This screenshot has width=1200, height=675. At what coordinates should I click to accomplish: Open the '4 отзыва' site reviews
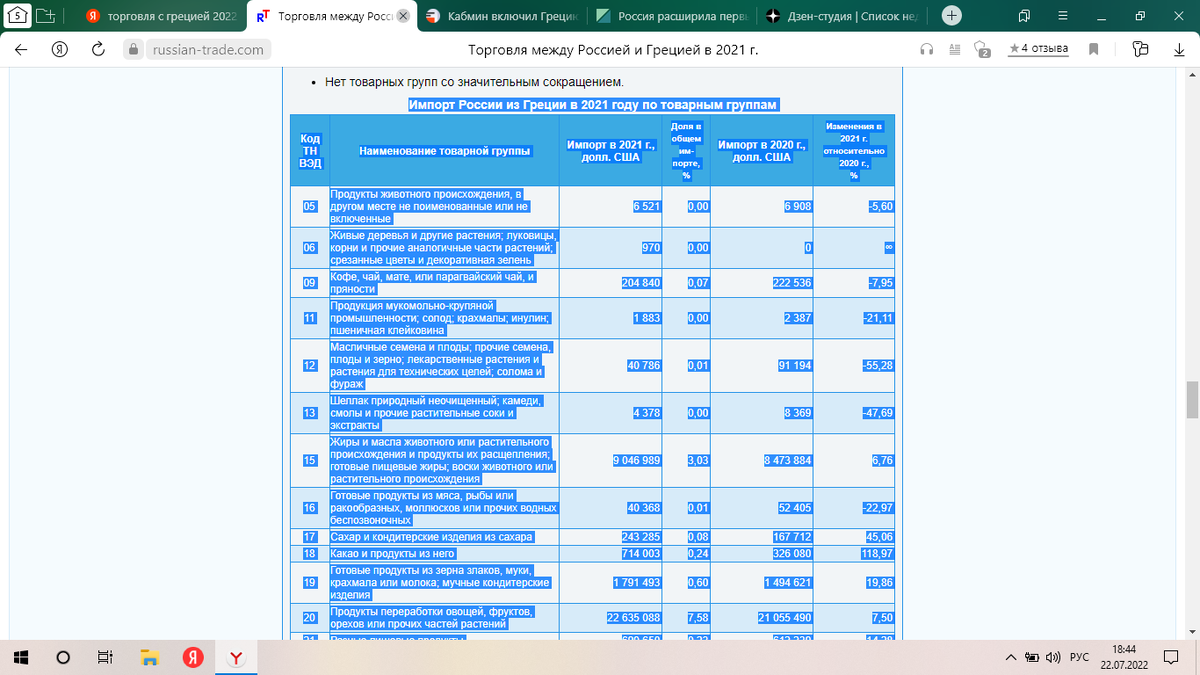[1039, 48]
